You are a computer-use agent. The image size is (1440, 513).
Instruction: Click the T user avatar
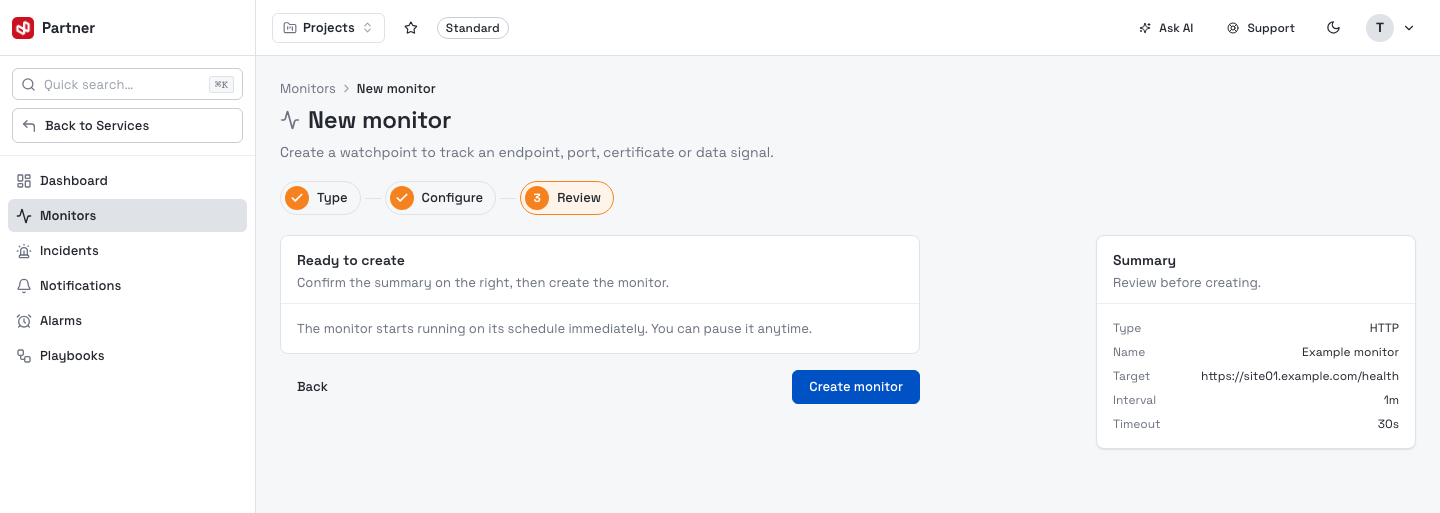(x=1380, y=28)
